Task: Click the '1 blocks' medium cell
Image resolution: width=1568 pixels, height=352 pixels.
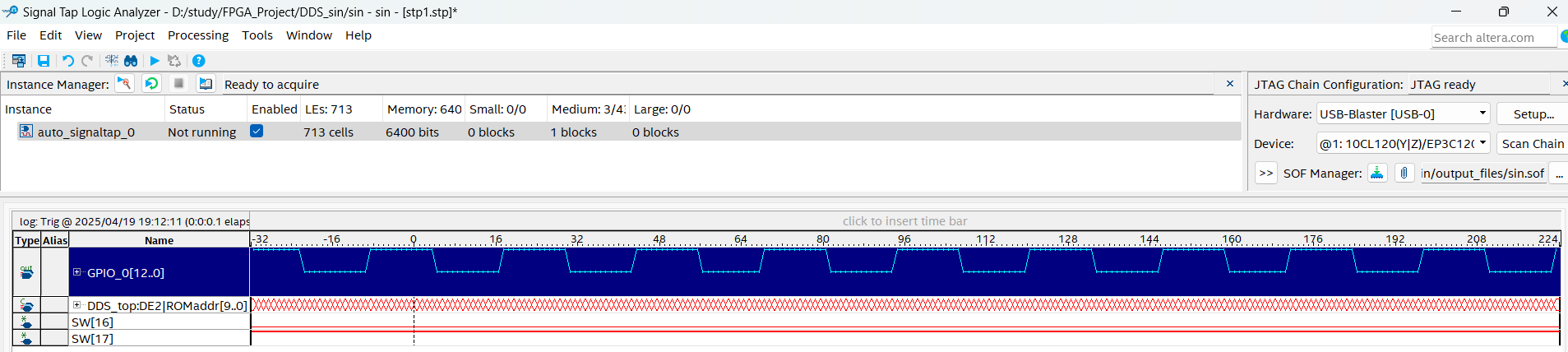Action: [574, 132]
